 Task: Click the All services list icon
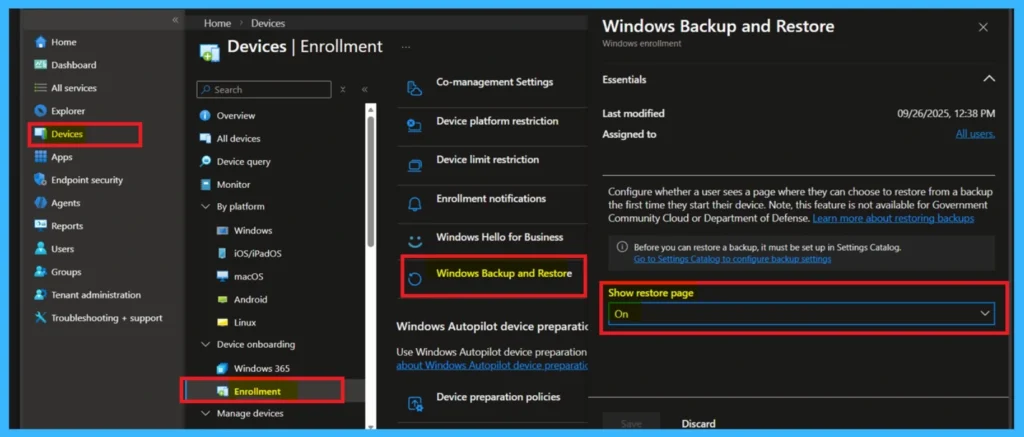[40, 88]
